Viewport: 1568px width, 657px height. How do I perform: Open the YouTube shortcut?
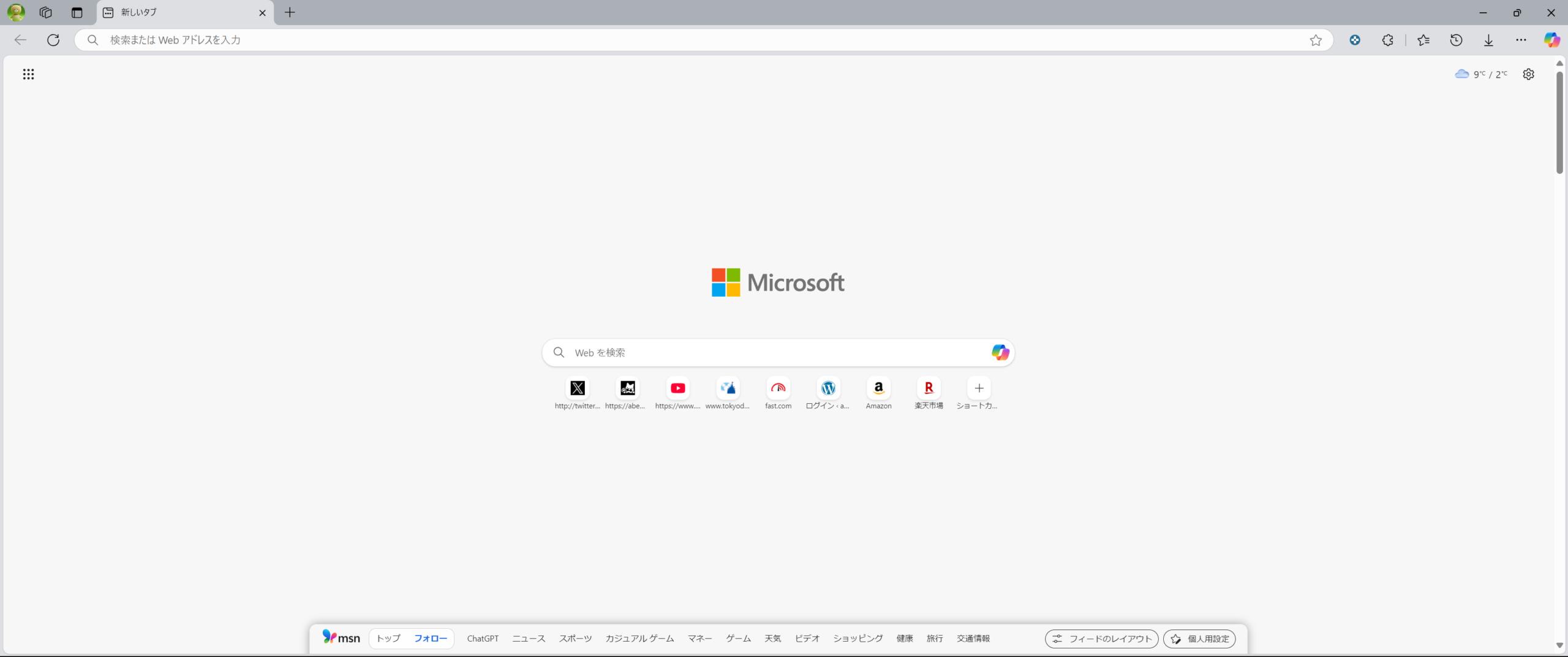(677, 393)
